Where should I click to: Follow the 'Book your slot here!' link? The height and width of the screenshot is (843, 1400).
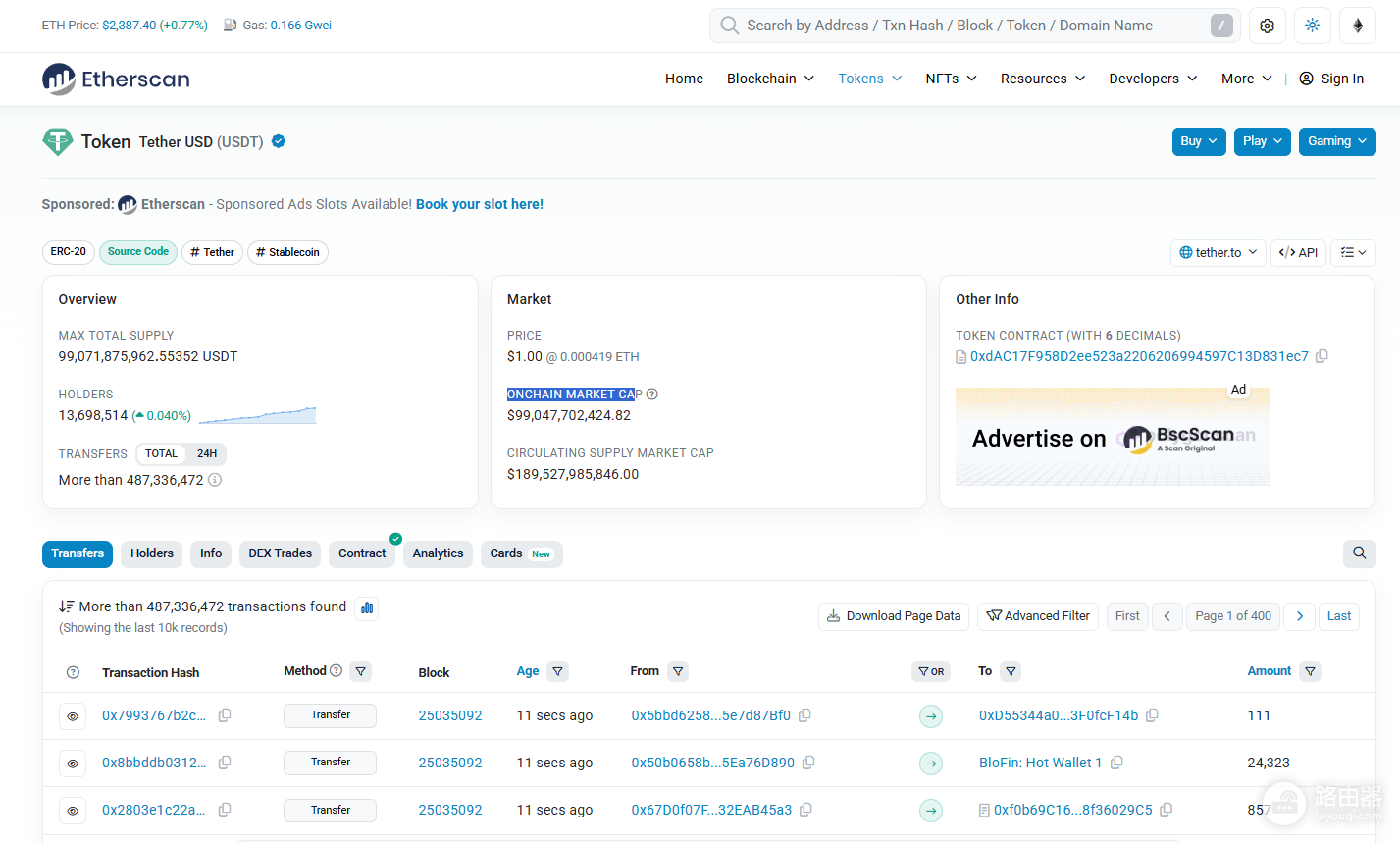click(480, 204)
